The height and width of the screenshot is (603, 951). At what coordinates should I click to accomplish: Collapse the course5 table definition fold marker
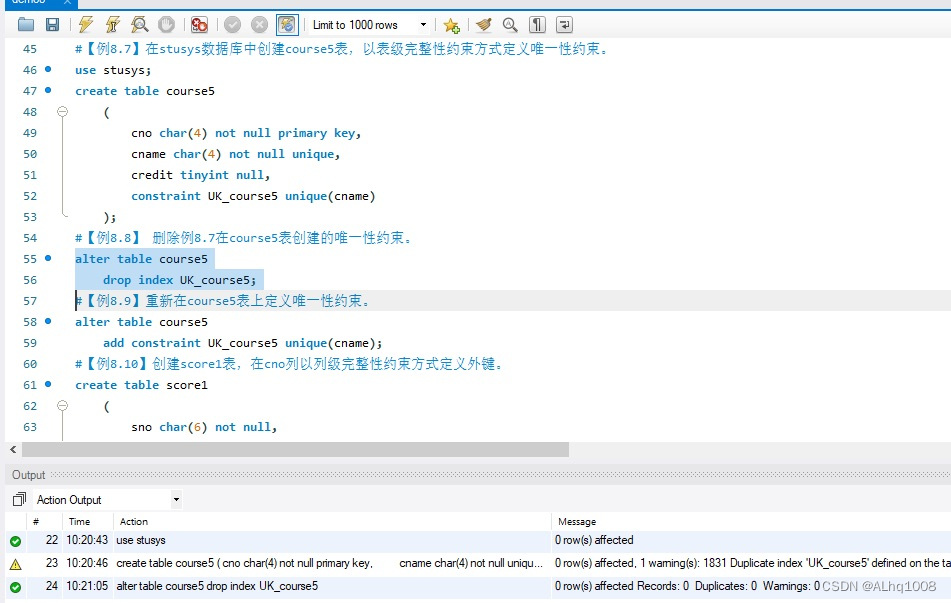[x=62, y=112]
